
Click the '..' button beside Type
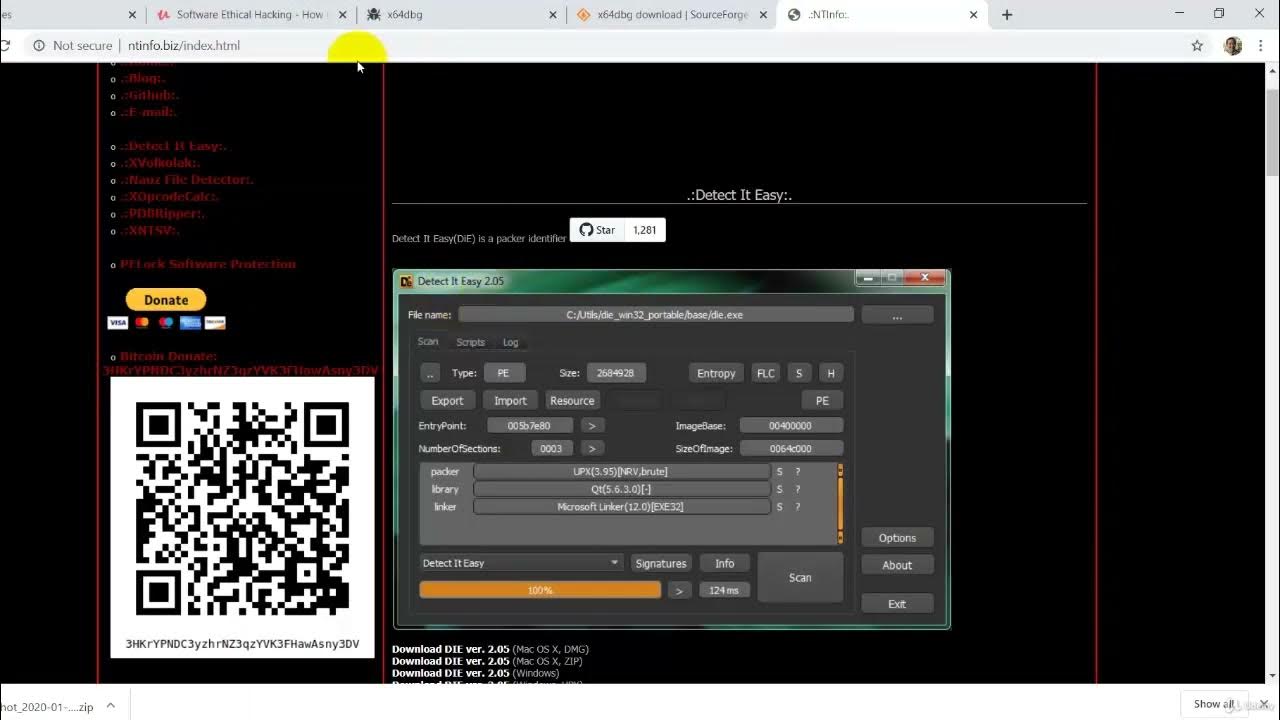tap(430, 373)
